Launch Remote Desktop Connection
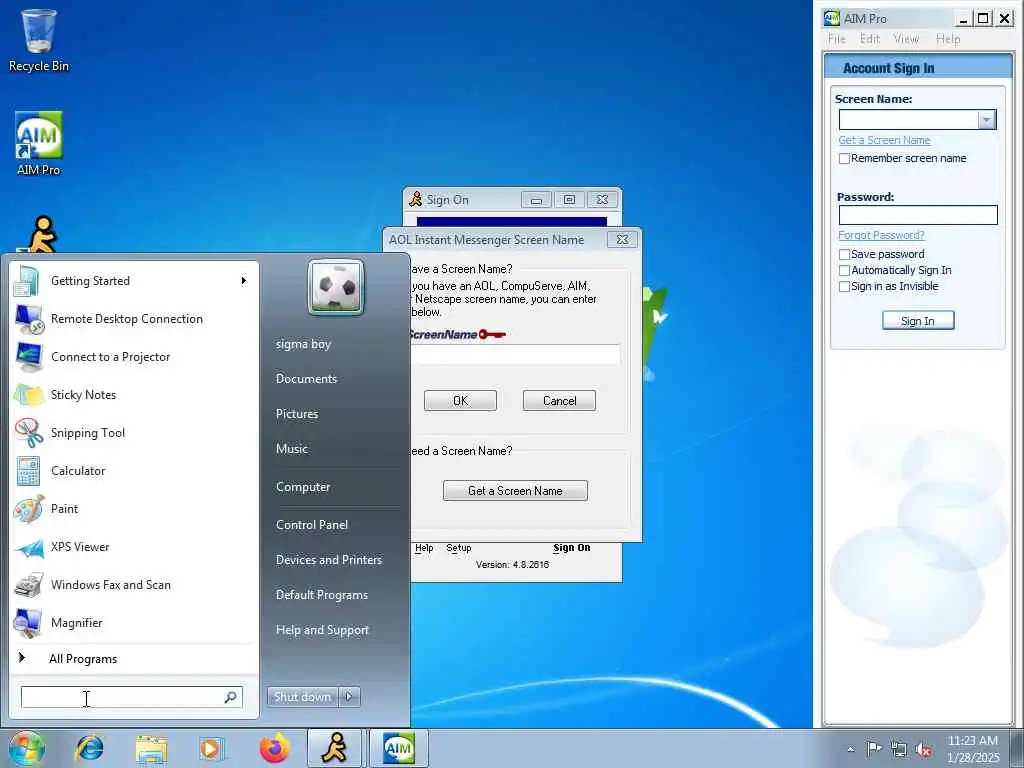Screen dimensions: 1024x768 tap(134, 319)
